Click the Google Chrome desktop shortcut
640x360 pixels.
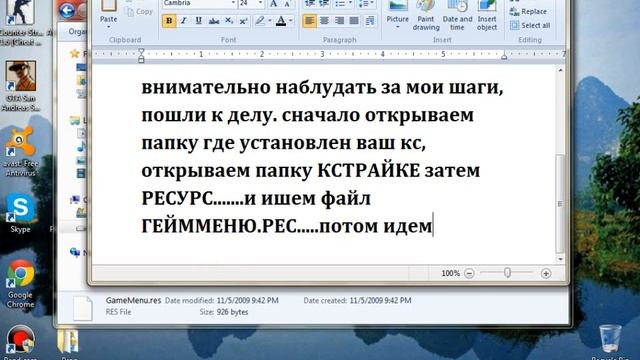pyautogui.click(x=20, y=284)
